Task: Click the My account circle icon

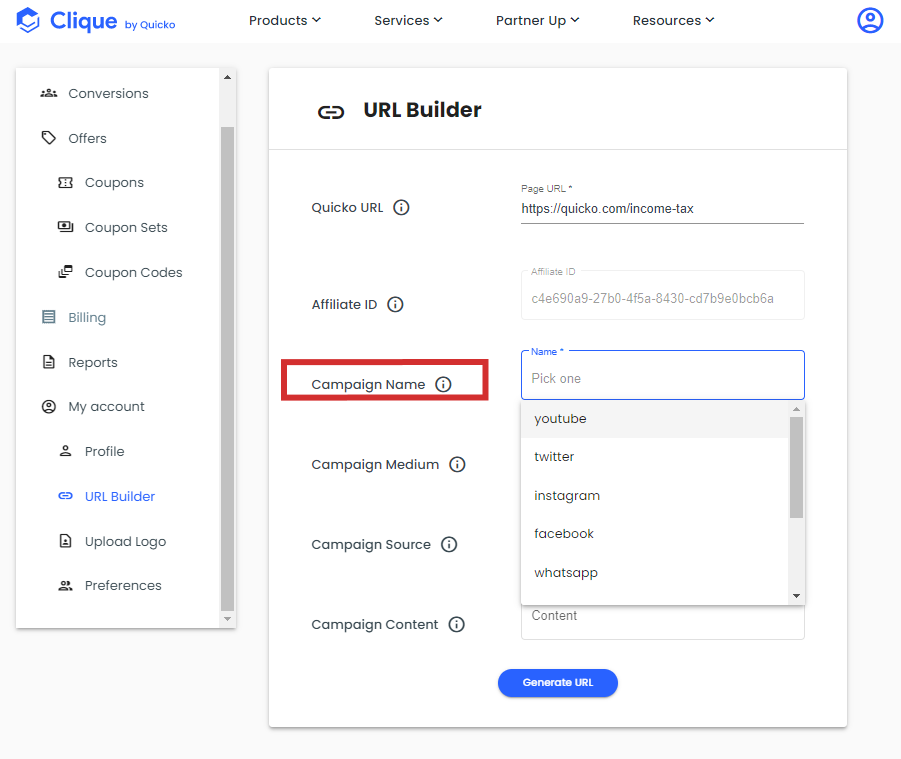Action: coord(49,407)
